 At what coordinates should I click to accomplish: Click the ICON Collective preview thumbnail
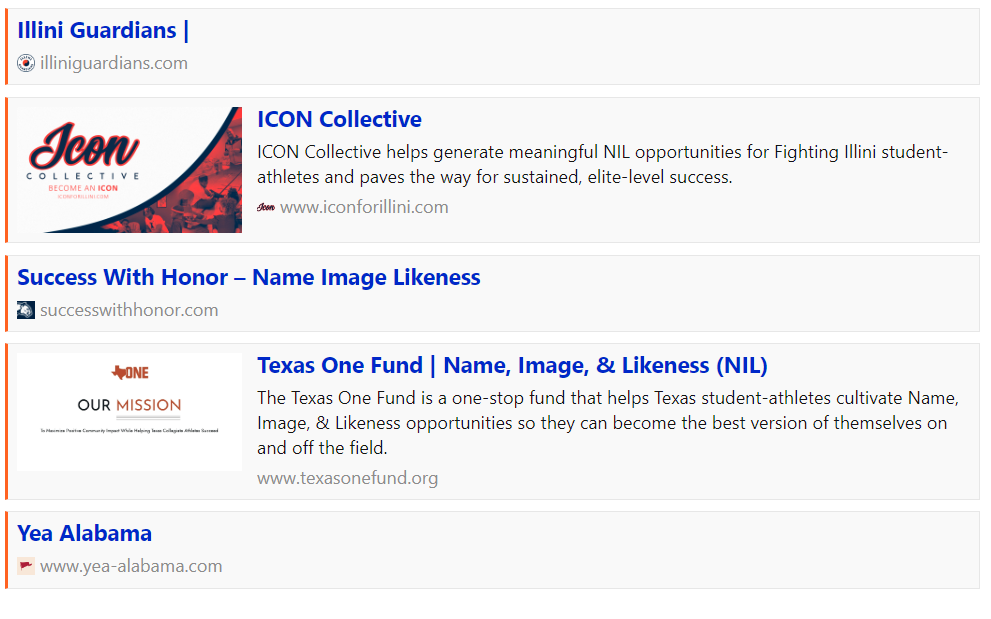pyautogui.click(x=130, y=170)
